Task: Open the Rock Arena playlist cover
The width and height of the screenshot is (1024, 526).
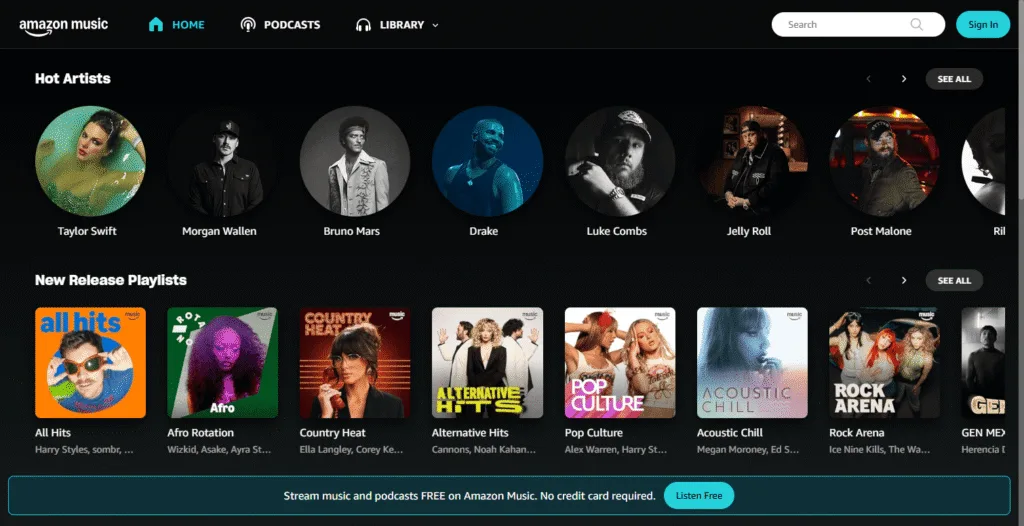Action: pos(884,363)
